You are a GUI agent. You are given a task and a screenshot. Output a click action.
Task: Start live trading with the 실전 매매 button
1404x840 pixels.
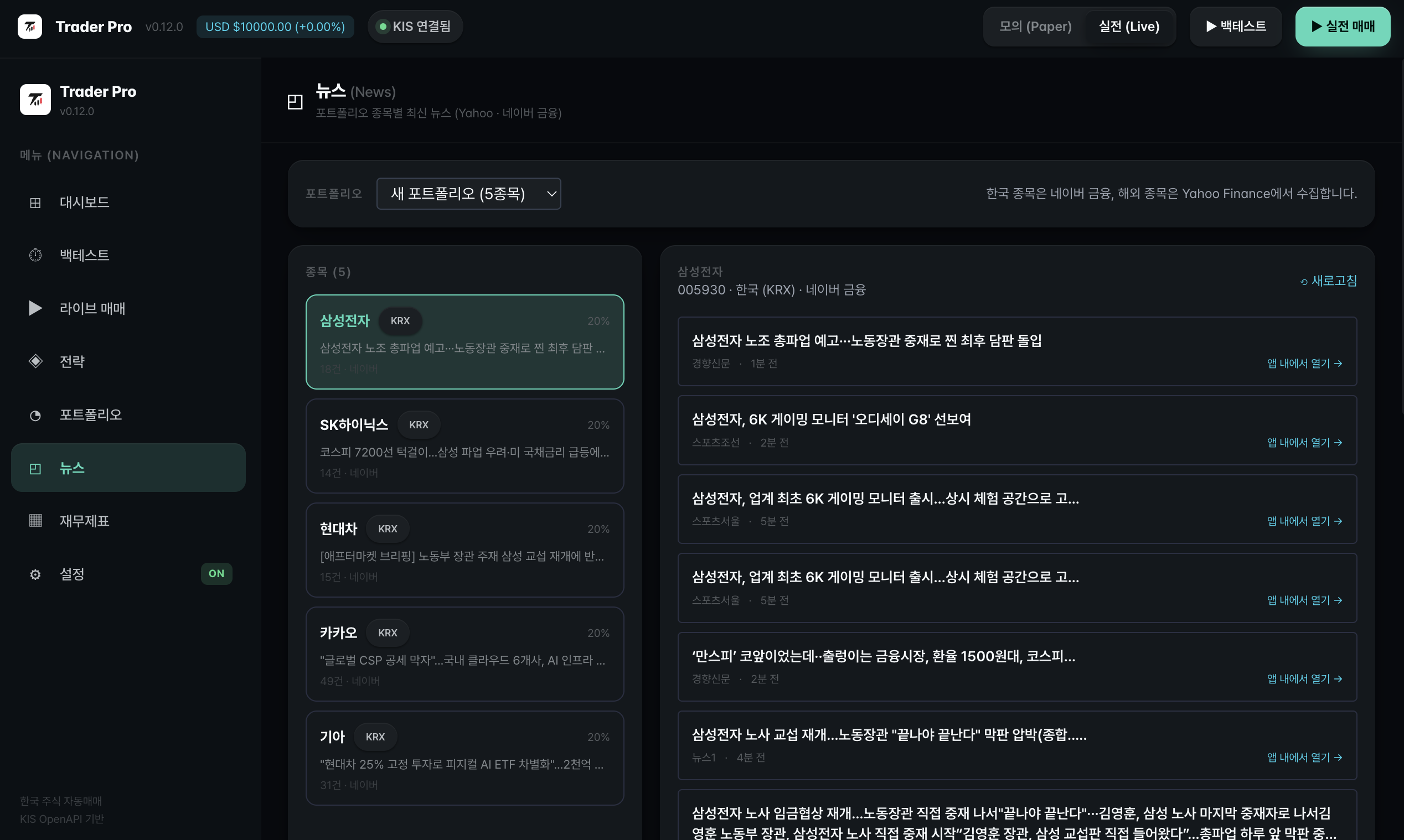pyautogui.click(x=1343, y=27)
